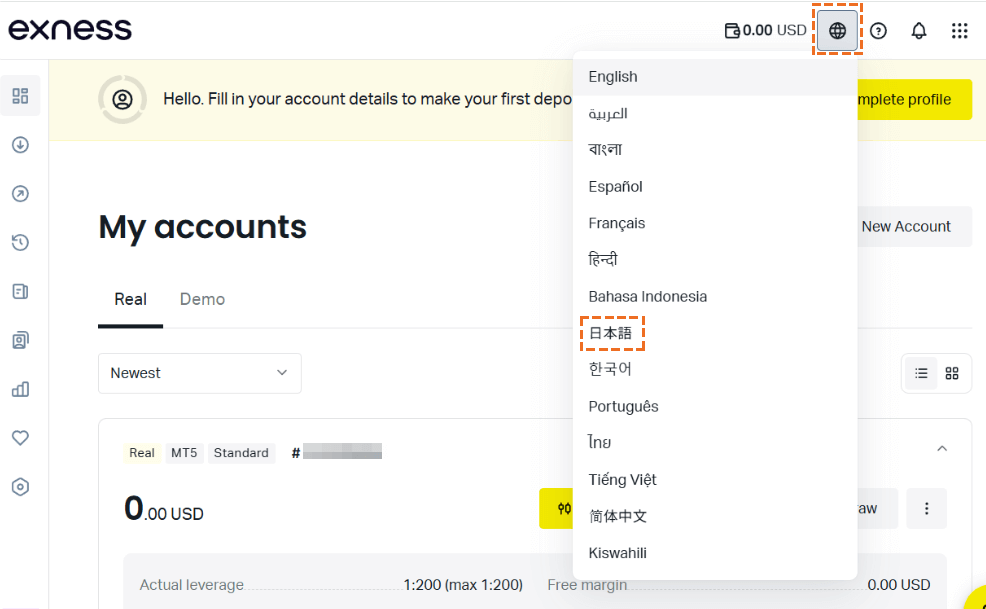Click the exness logo
986x609 pixels.
70,30
